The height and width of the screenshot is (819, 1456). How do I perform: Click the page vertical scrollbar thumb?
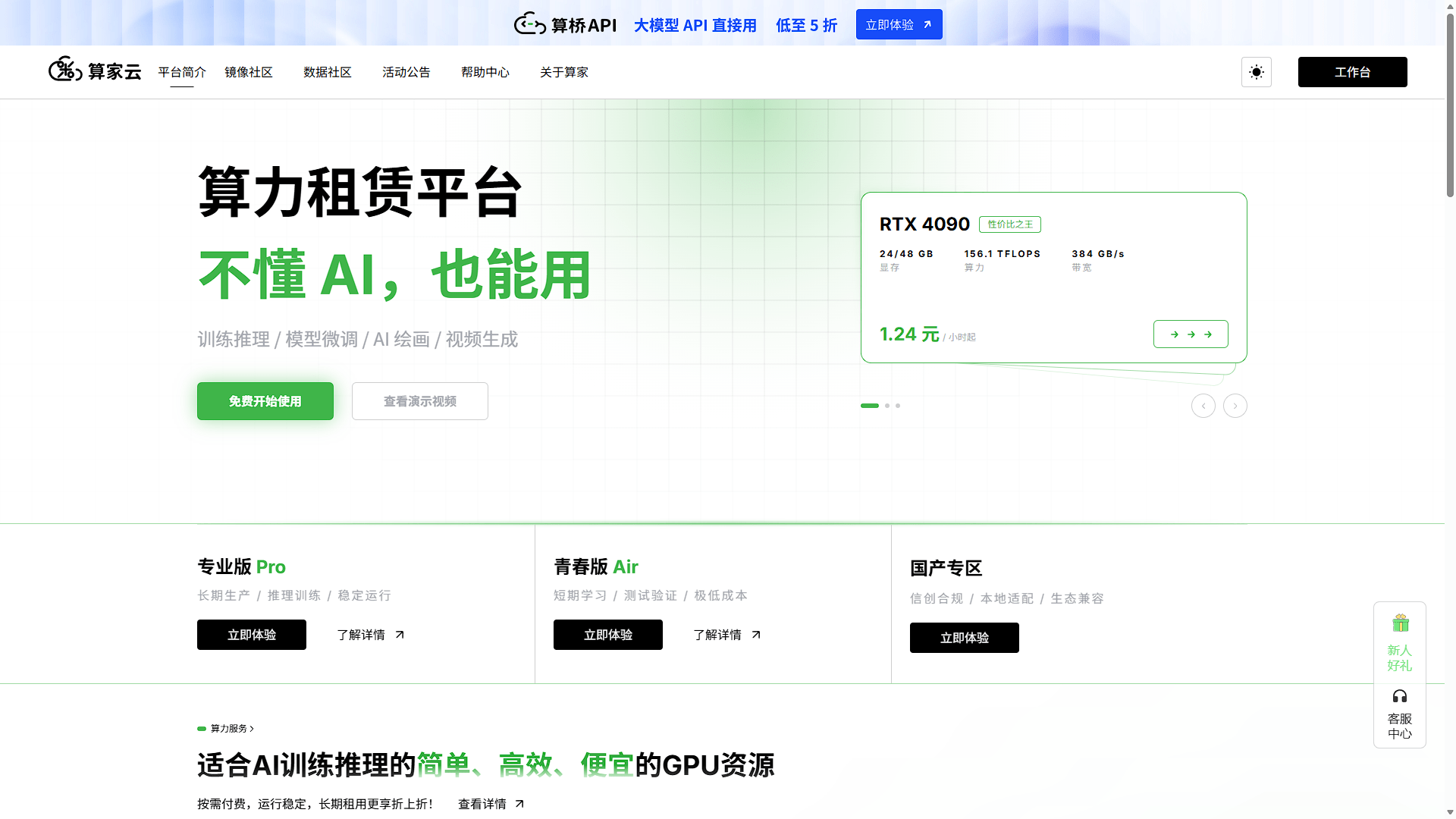(x=1450, y=106)
